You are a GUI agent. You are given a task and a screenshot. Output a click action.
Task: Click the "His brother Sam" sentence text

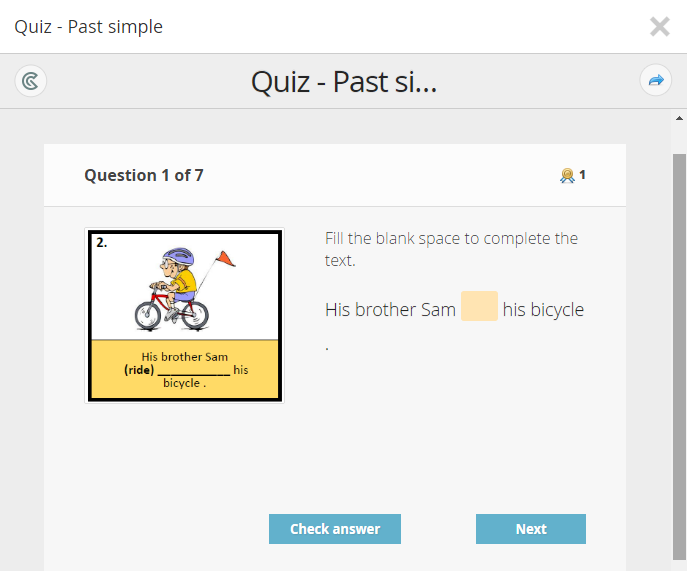click(x=390, y=310)
